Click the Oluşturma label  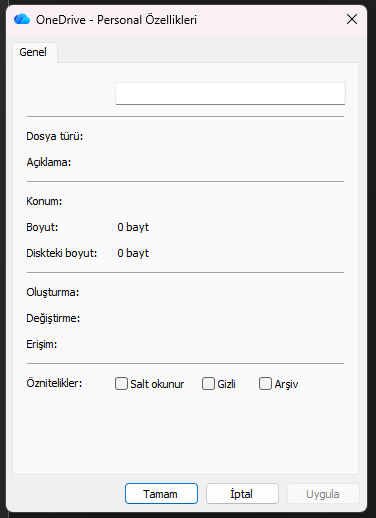coord(53,292)
